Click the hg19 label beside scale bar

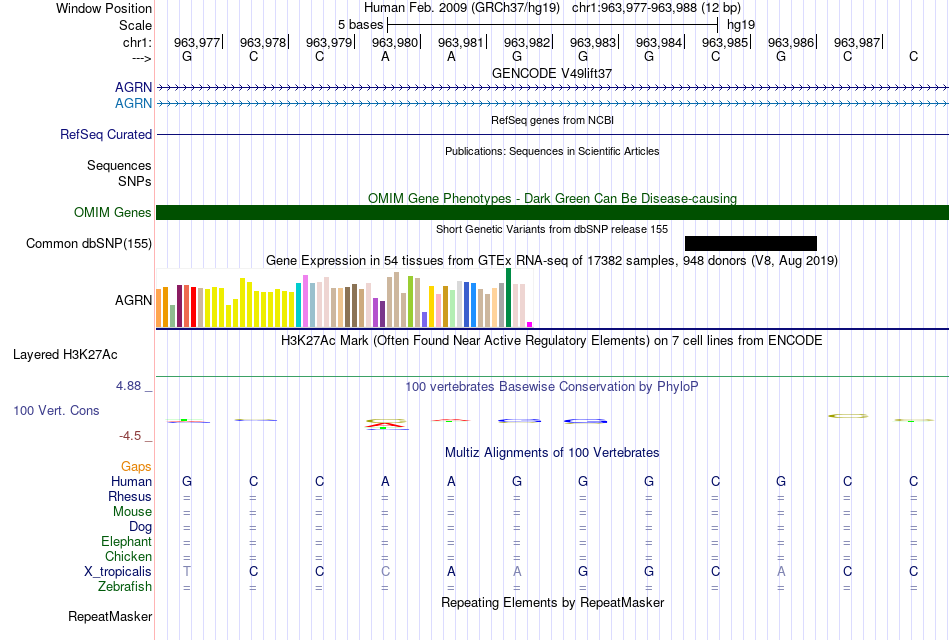tap(741, 25)
